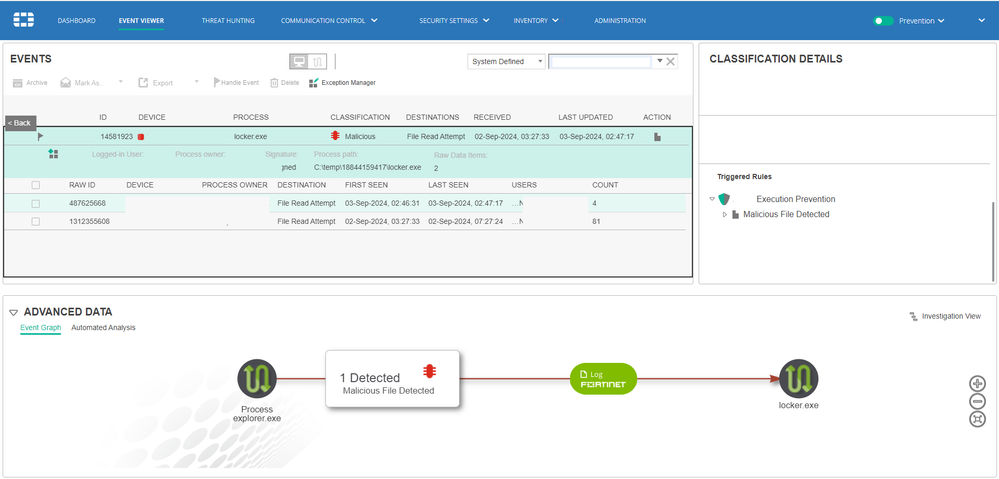Zoom in the event graph
The width and height of the screenshot is (999, 479).
977,383
